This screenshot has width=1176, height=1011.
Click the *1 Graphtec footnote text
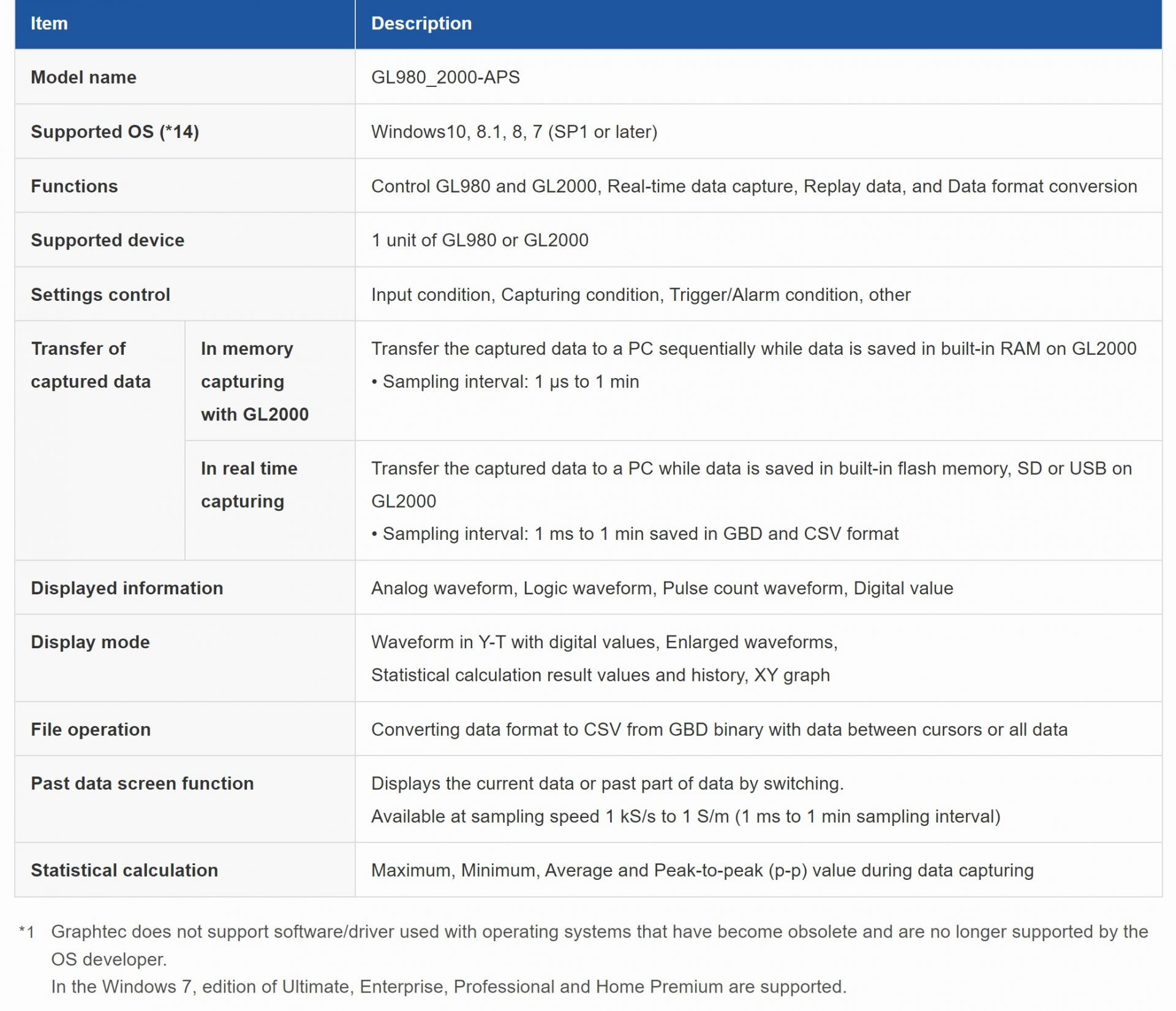click(x=599, y=932)
